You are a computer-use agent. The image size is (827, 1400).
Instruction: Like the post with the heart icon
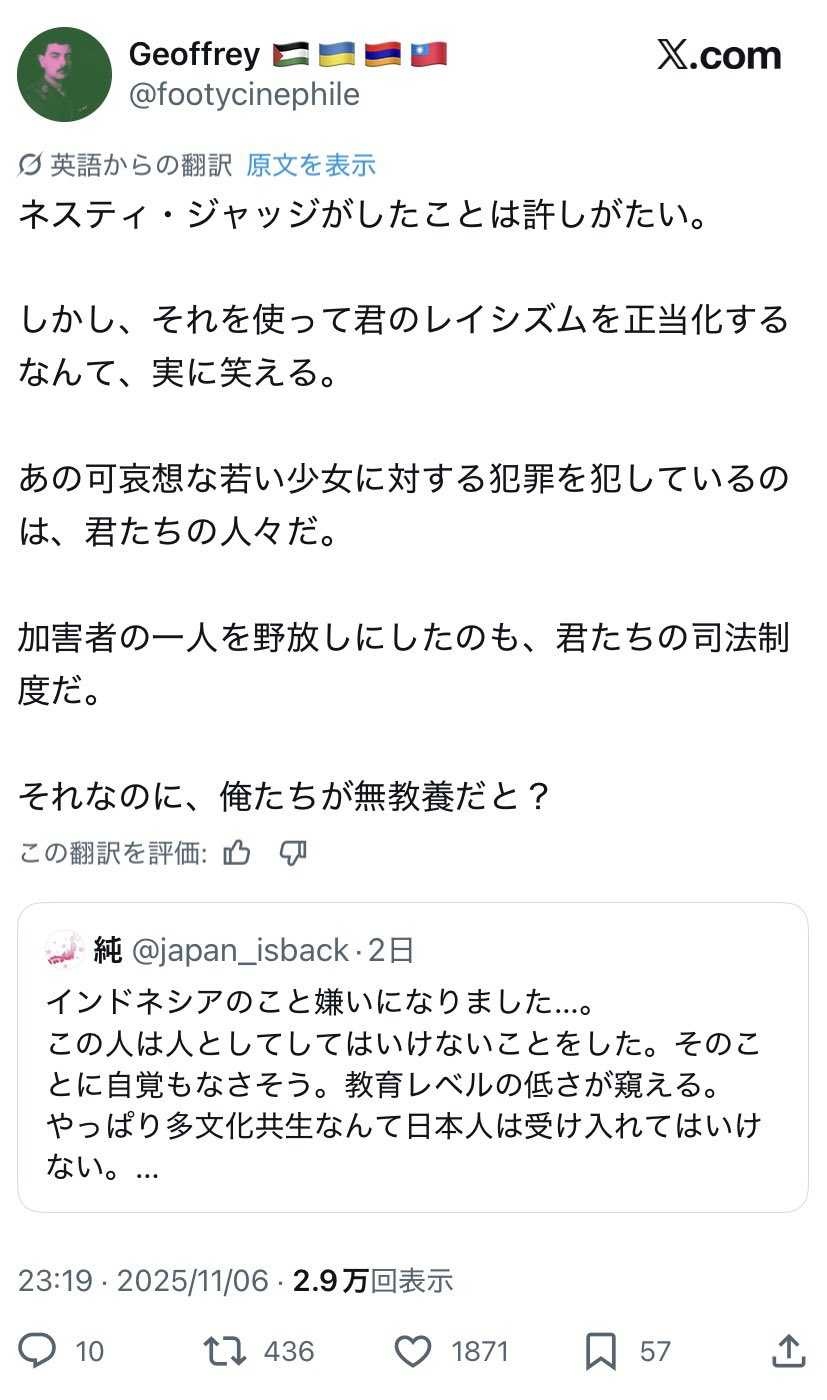412,1352
